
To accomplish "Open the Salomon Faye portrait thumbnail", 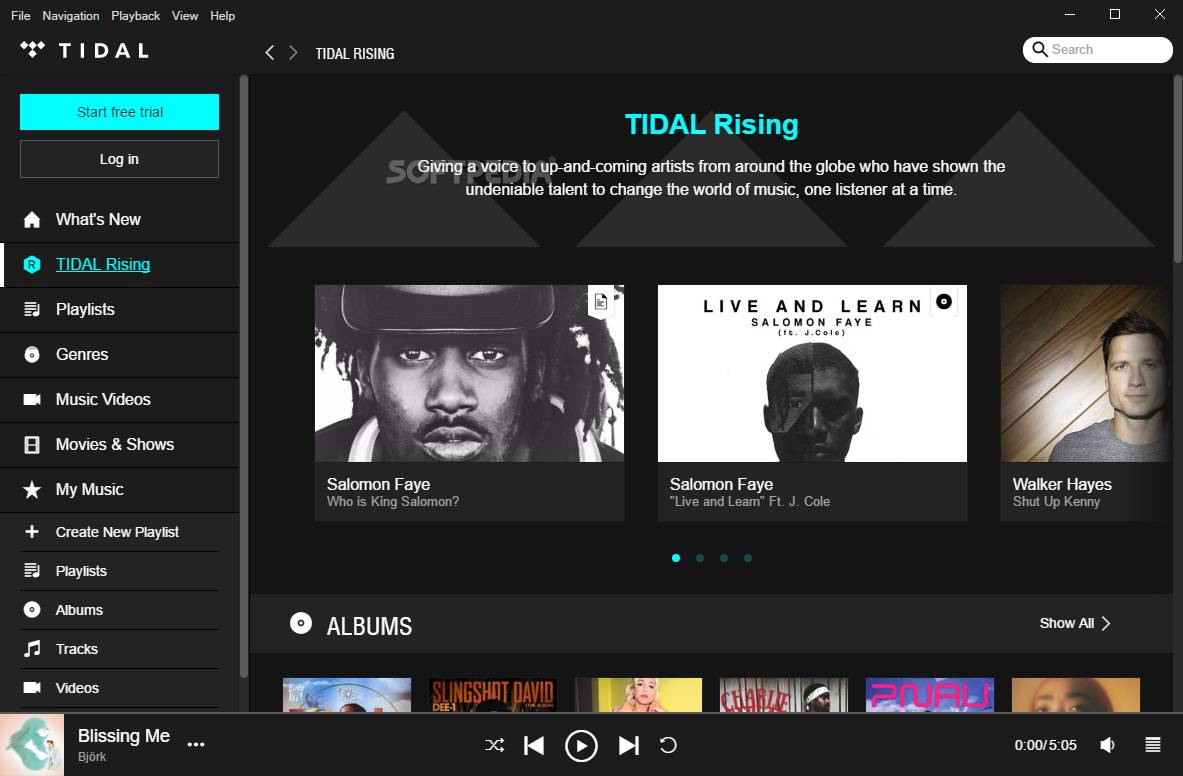I will click(x=469, y=373).
